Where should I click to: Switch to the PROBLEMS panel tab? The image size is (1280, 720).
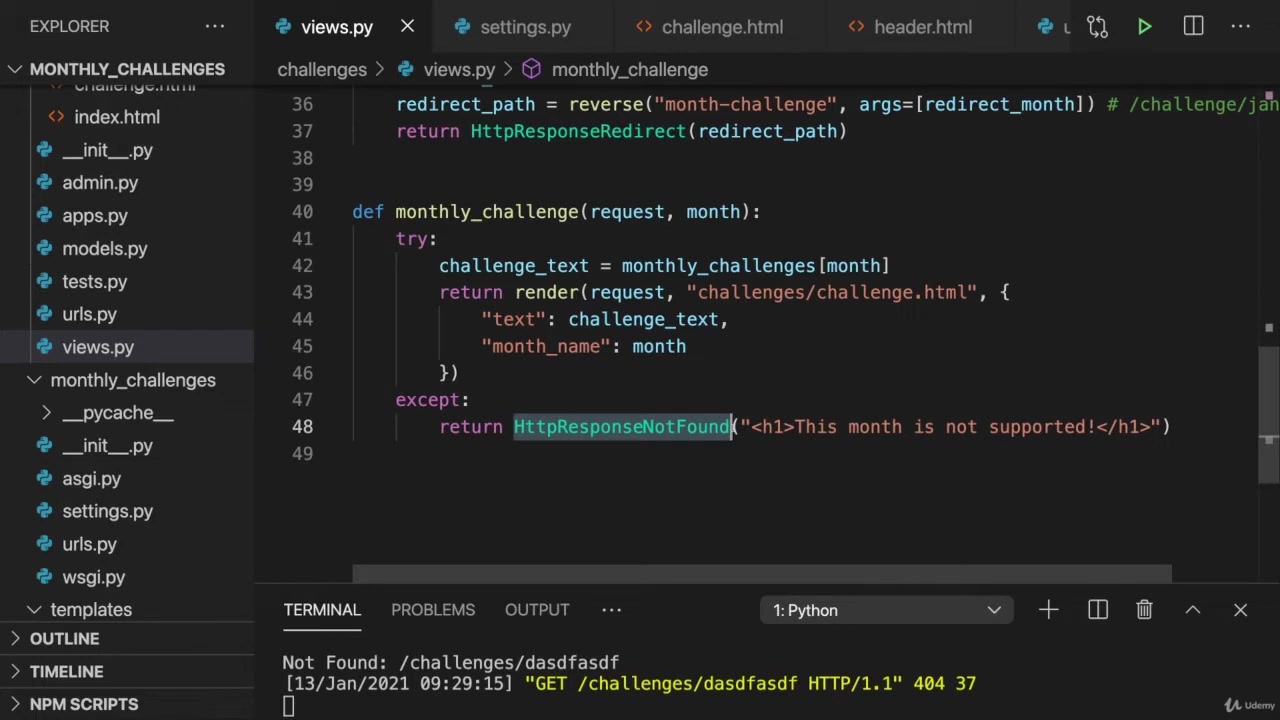pos(432,610)
